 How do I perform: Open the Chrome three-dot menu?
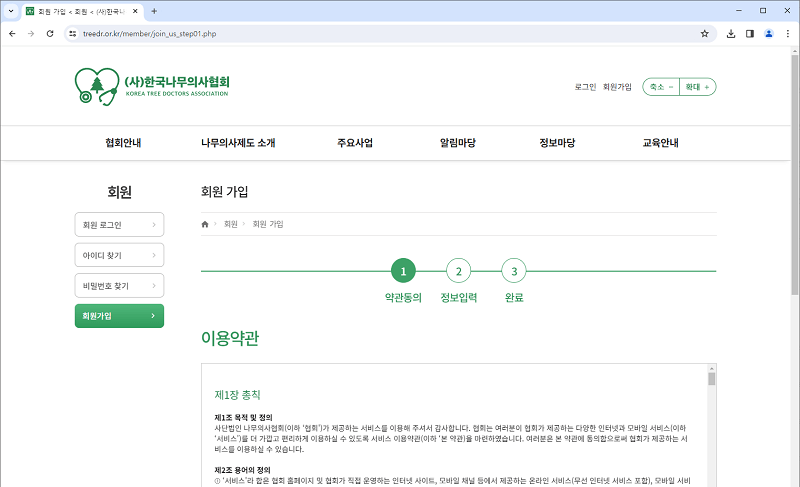click(788, 34)
